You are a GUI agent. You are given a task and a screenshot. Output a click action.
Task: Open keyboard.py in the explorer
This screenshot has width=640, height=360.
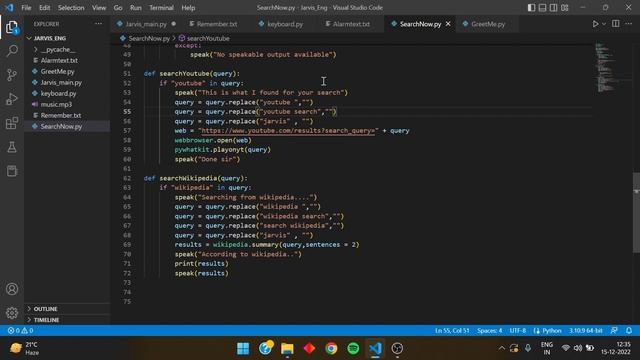coord(58,93)
